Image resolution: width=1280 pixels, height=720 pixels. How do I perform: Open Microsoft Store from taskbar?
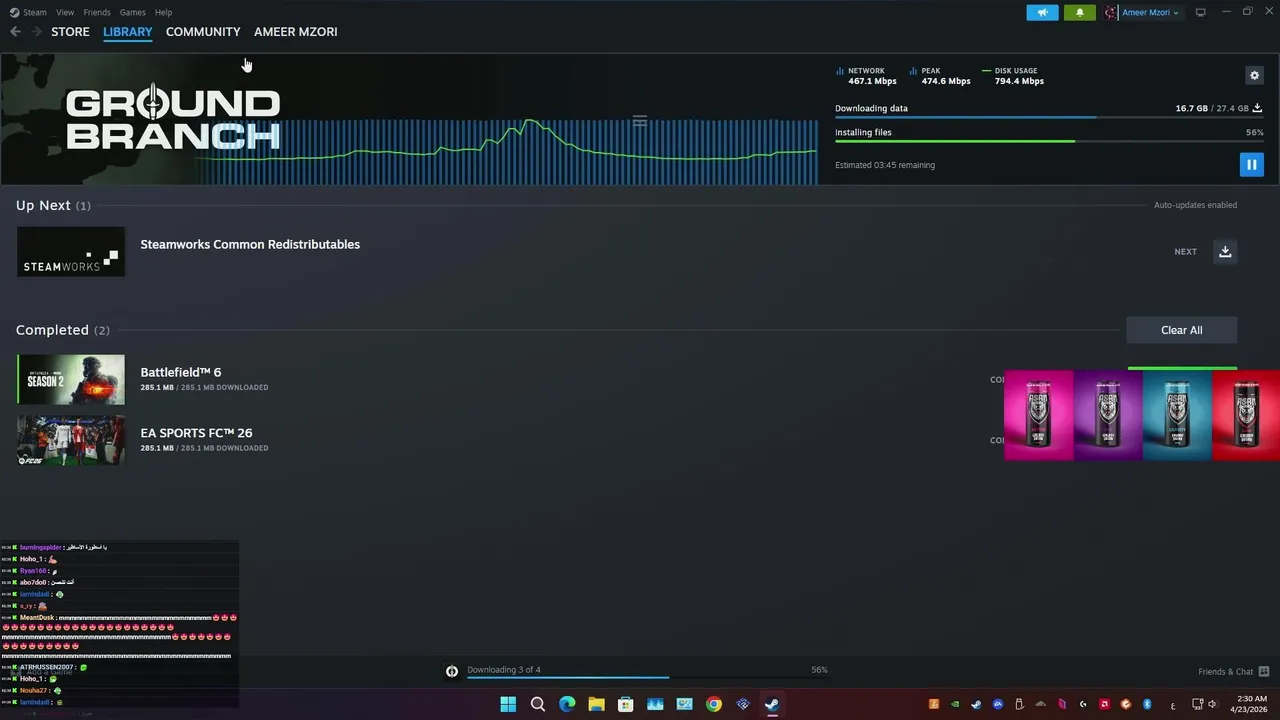point(626,704)
